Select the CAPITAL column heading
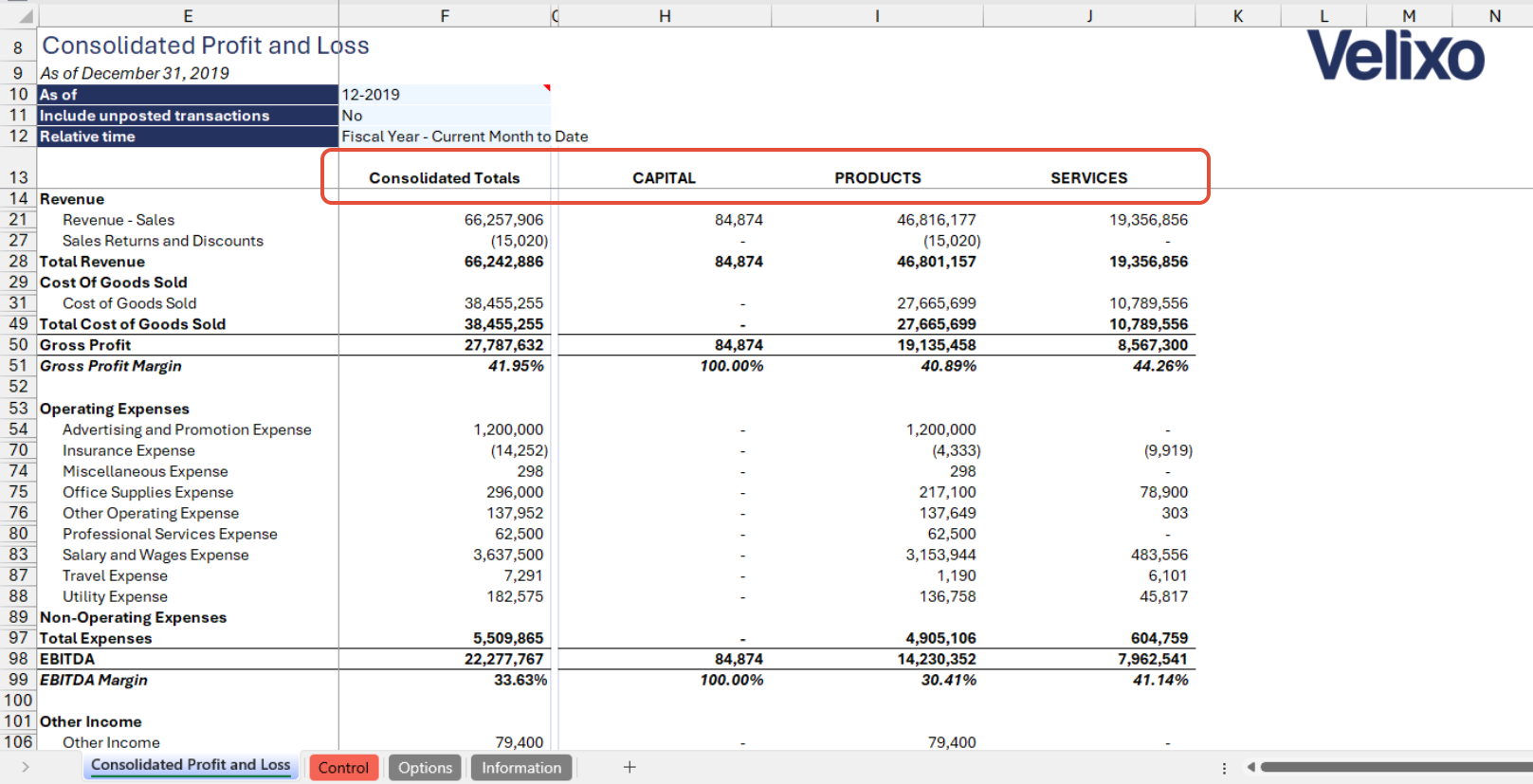 pos(665,178)
